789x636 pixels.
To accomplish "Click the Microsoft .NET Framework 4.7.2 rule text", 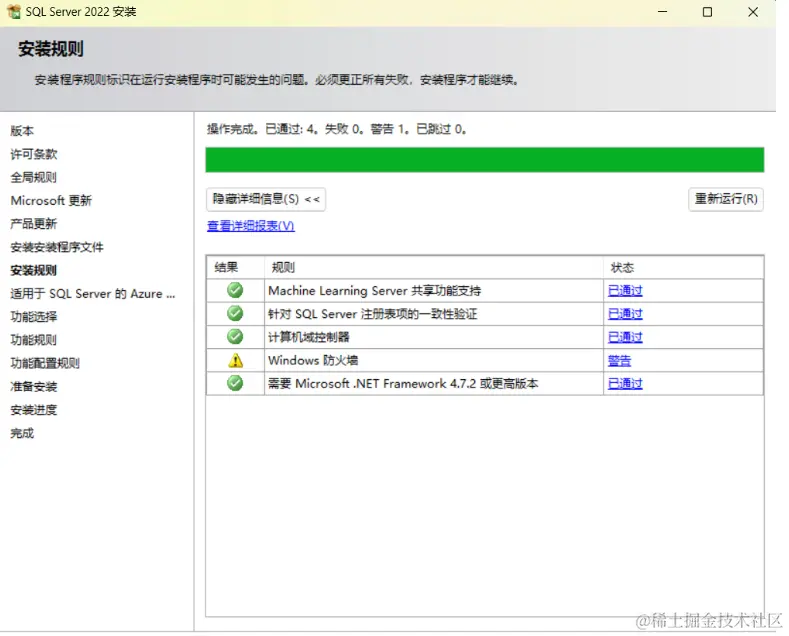I will (403, 384).
